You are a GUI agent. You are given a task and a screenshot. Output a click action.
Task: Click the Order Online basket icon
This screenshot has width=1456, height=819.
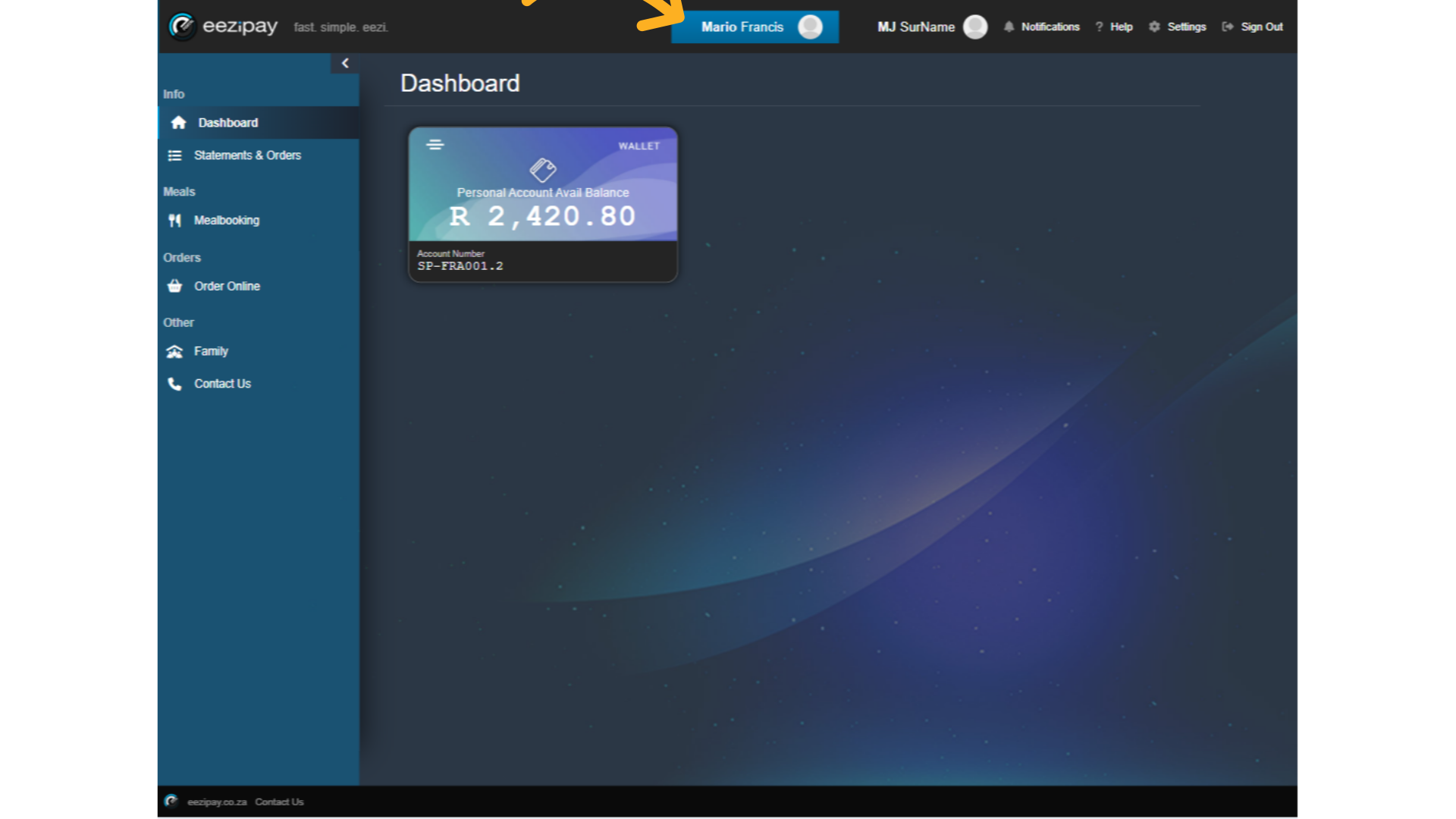click(174, 286)
